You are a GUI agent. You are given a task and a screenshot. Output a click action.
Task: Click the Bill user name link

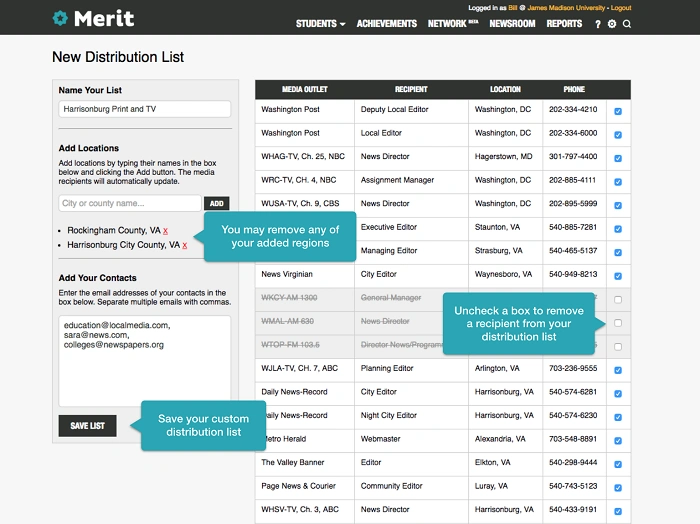coord(512,8)
